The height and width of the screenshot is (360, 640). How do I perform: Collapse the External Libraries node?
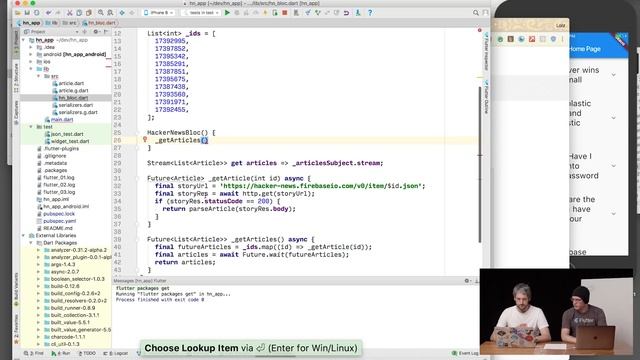coord(23,236)
